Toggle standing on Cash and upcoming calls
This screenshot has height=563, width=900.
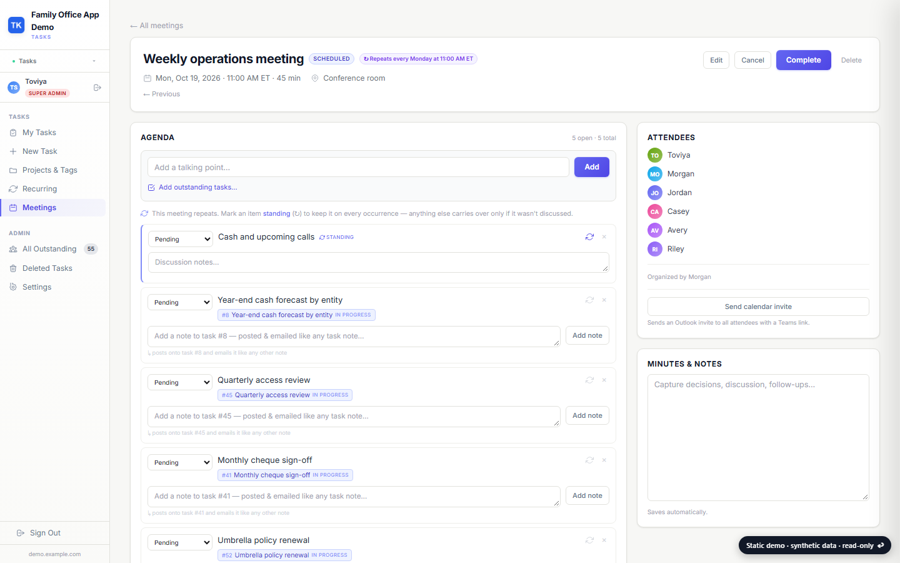pyautogui.click(x=589, y=236)
